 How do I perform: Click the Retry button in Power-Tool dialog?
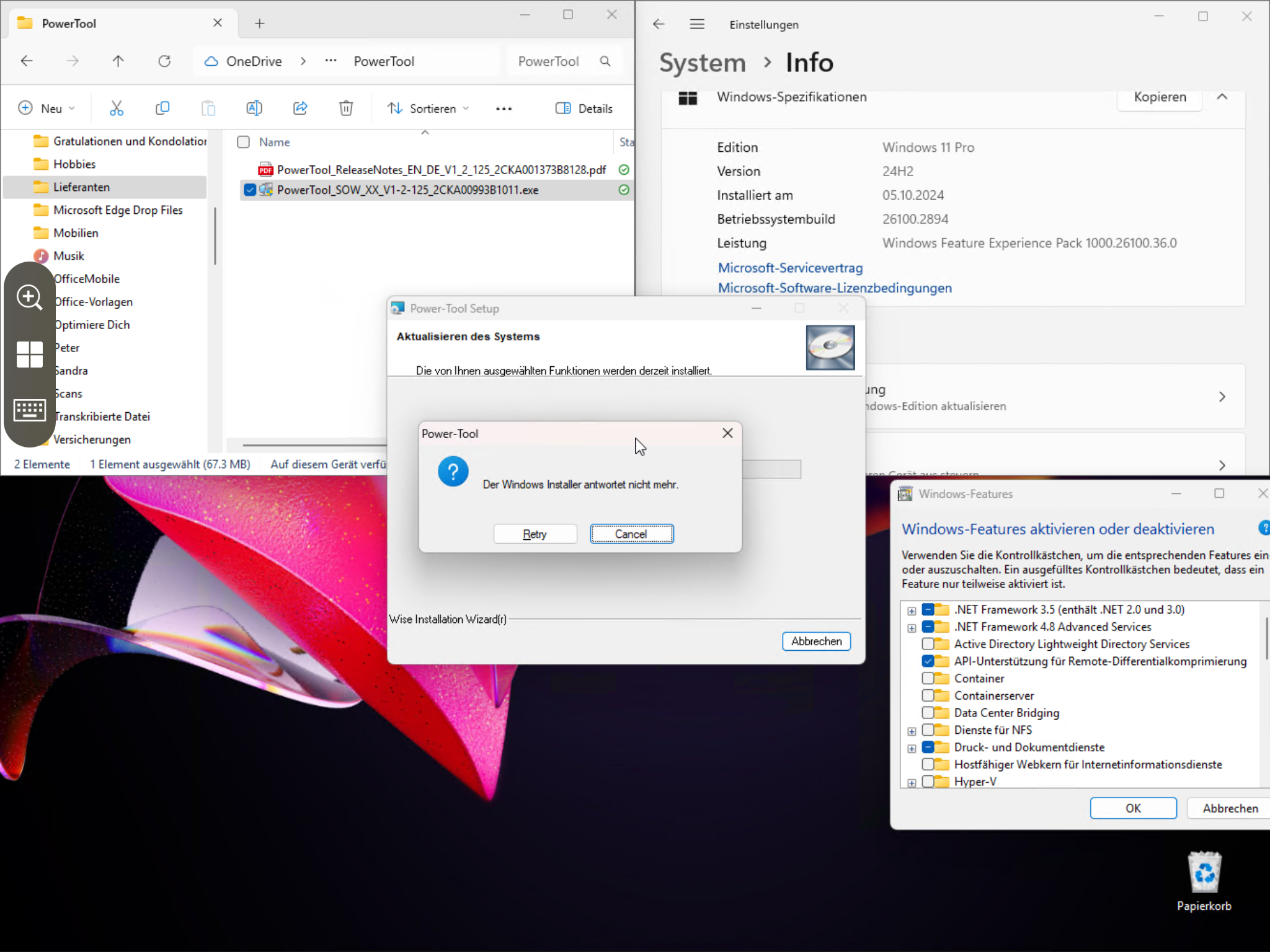pyautogui.click(x=535, y=534)
